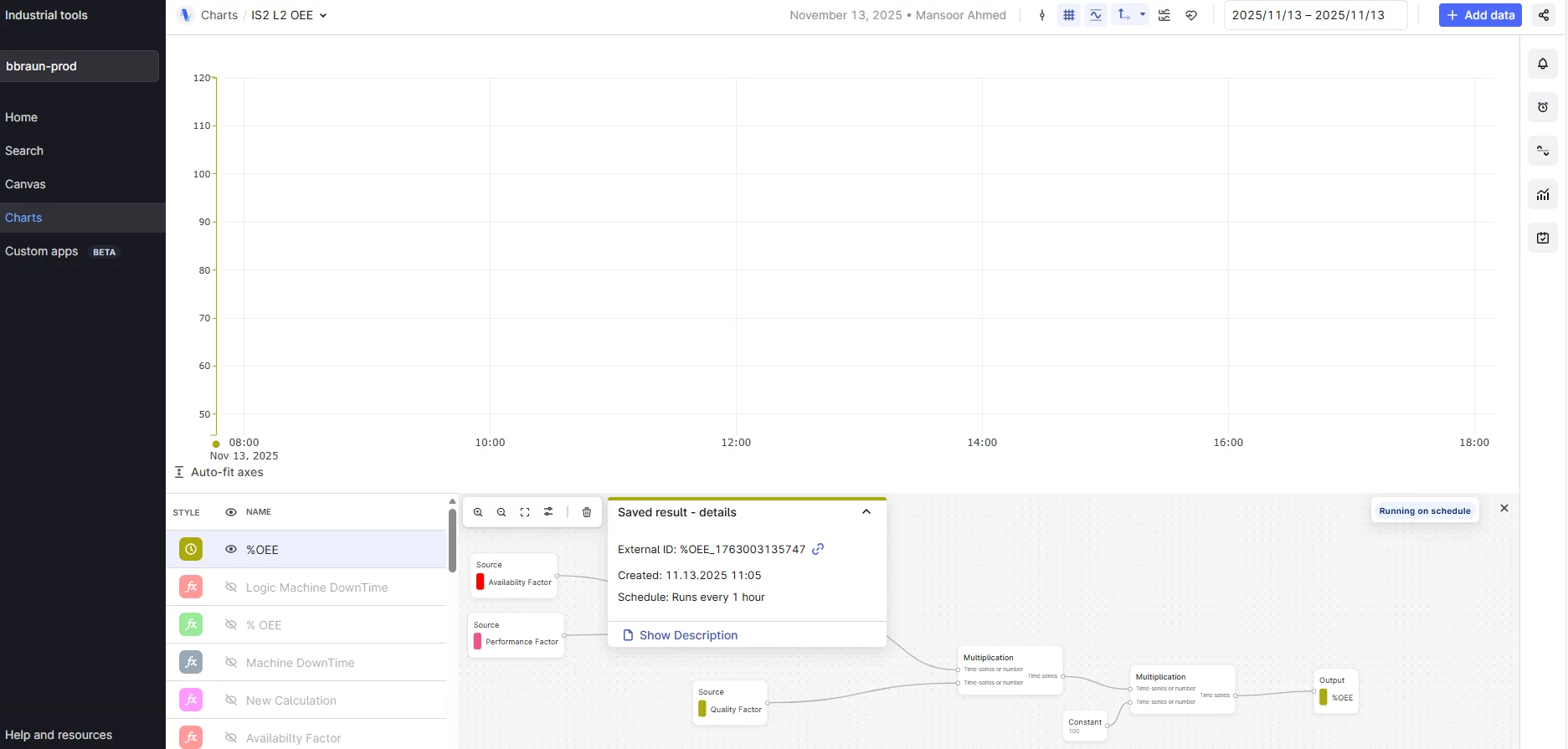Click the Add data button
The image size is (1568, 749).
(x=1480, y=15)
